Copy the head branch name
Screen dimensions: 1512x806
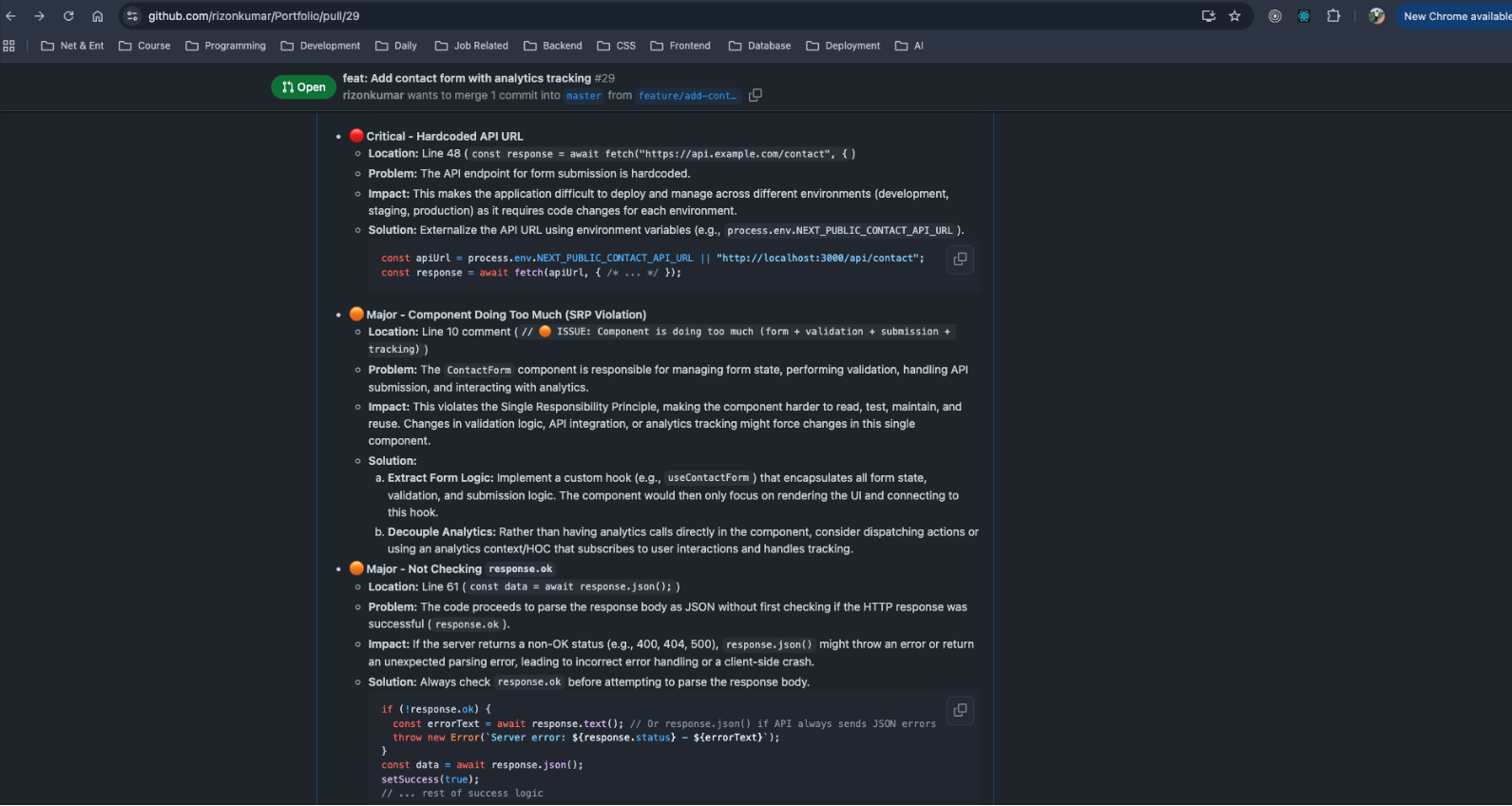click(x=756, y=95)
